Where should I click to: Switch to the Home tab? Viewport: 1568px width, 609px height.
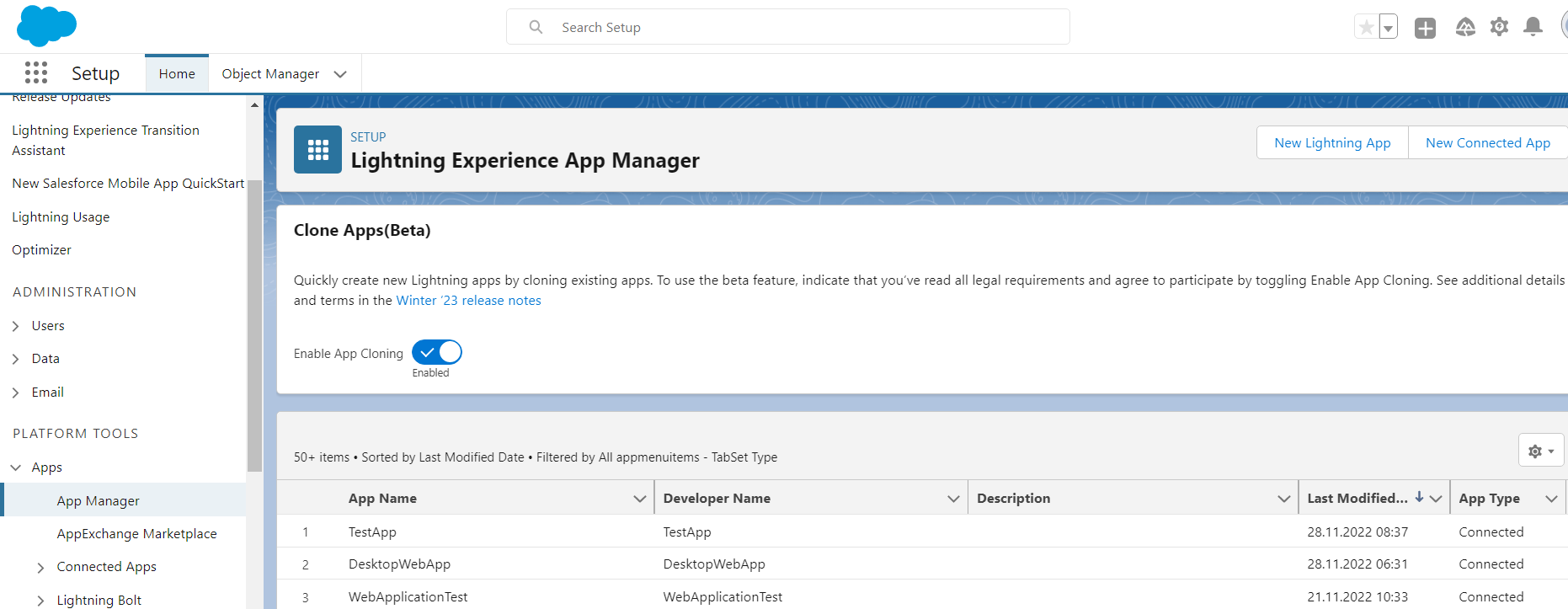coord(177,74)
